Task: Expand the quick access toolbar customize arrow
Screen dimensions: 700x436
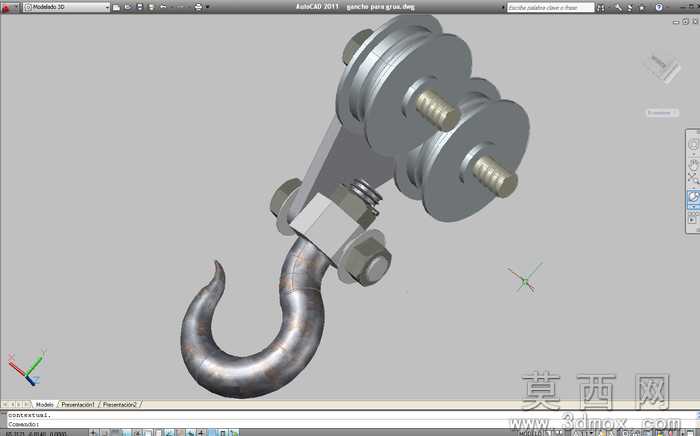Action: coord(208,7)
